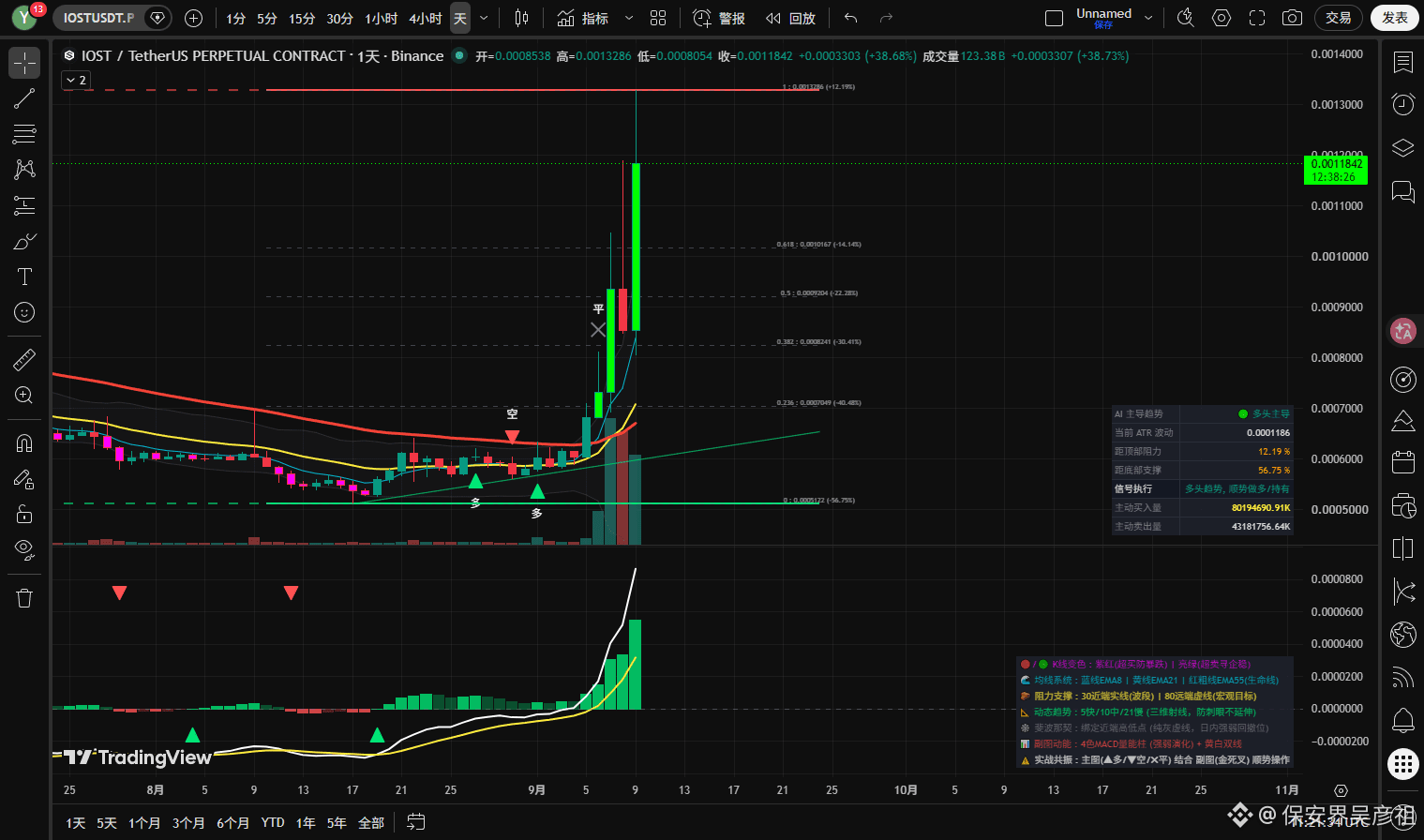Select the trend line drawing tool
Screen dimensions: 1424x840
(x=24, y=98)
